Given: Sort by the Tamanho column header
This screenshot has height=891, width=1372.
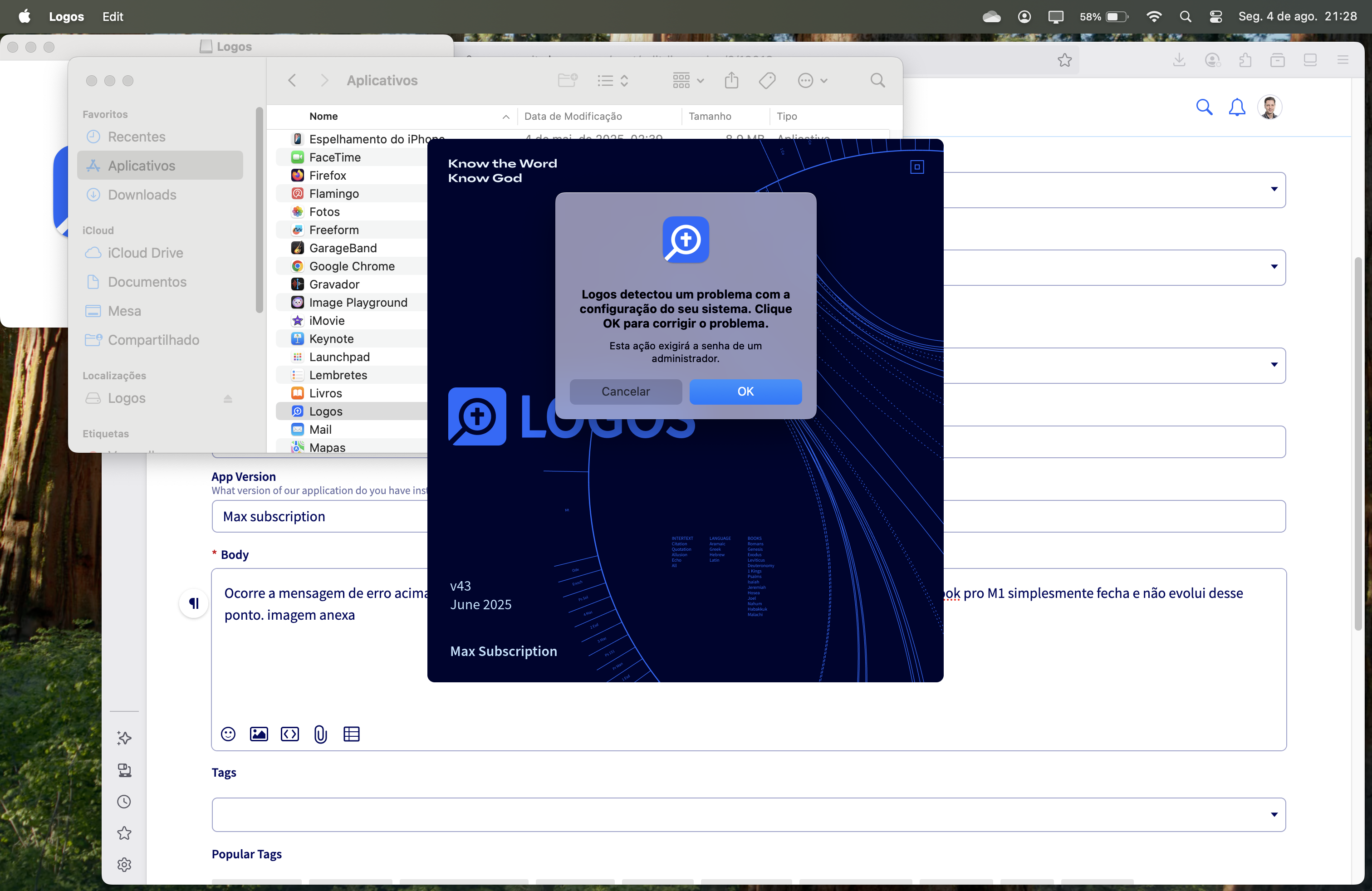Looking at the screenshot, I should pos(726,116).
